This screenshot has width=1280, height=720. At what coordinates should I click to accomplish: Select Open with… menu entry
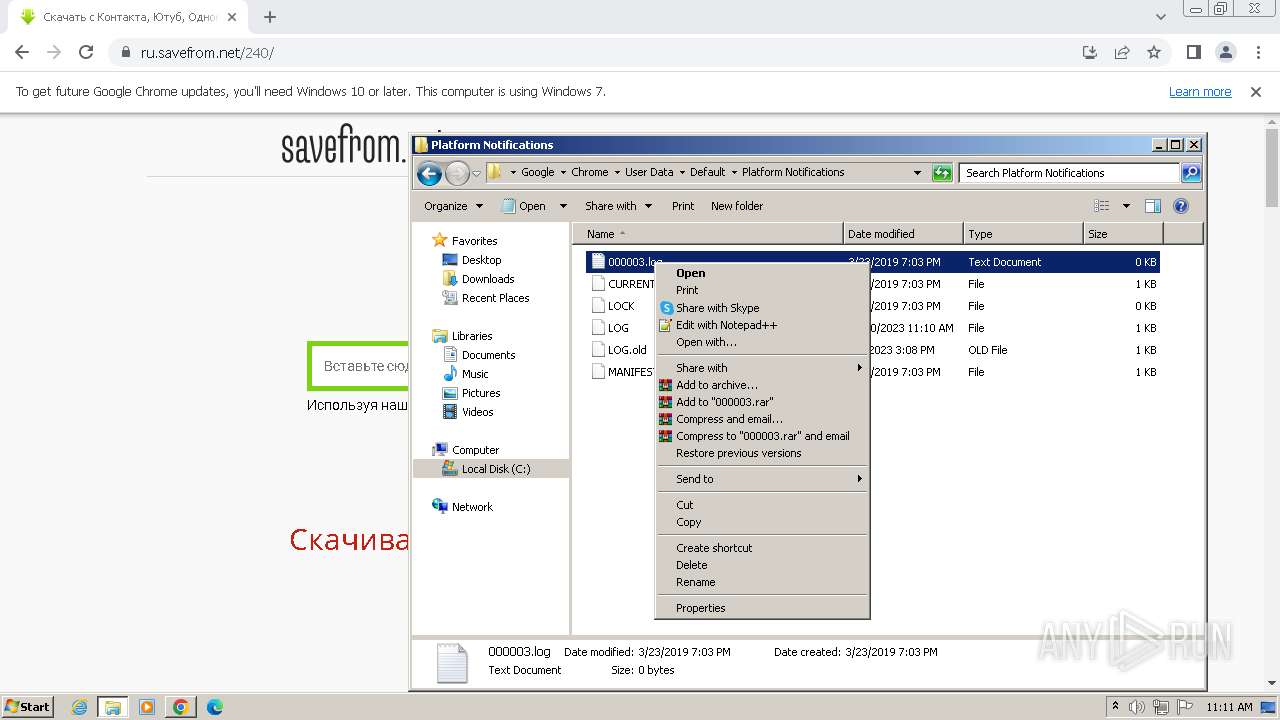tap(762, 342)
